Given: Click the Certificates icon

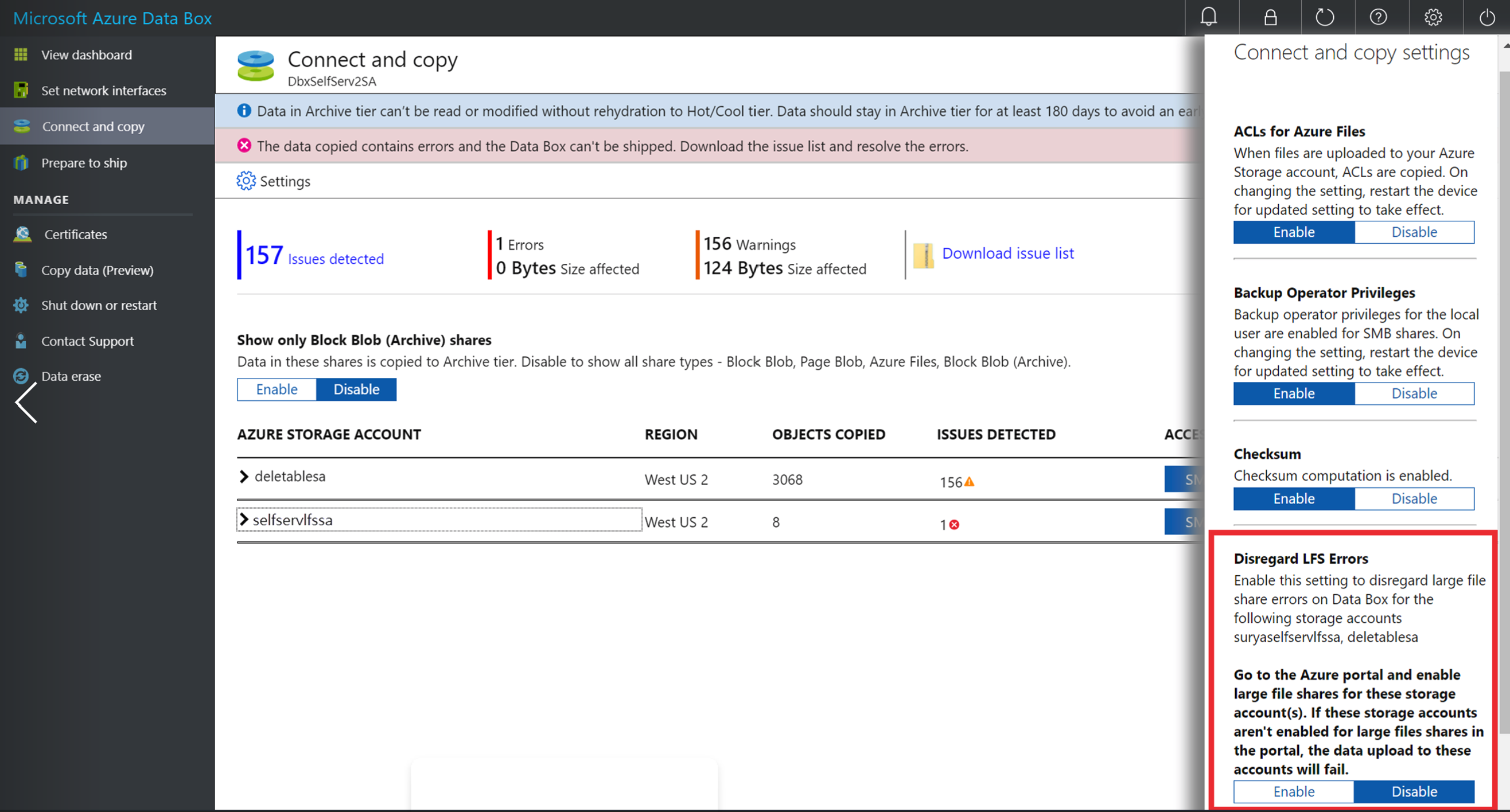Looking at the screenshot, I should (x=23, y=234).
